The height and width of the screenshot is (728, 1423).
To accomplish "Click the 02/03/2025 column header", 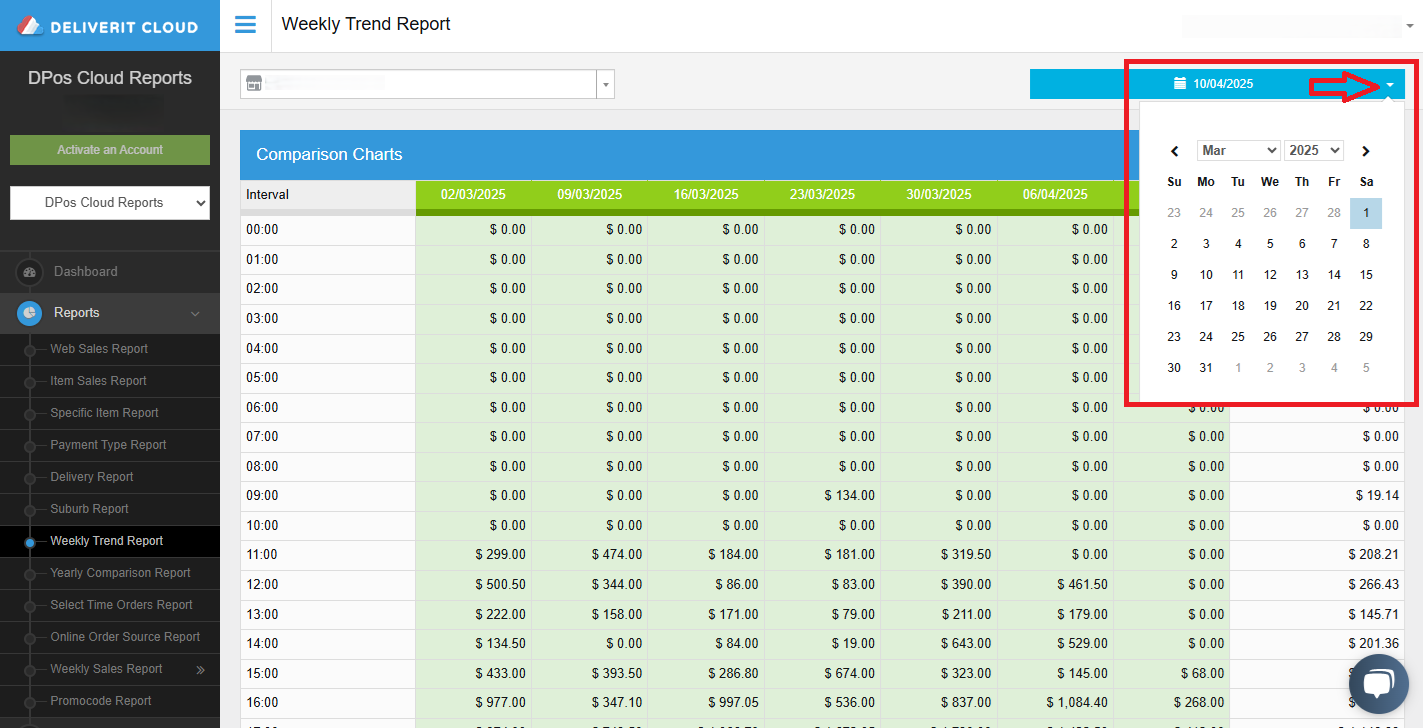I will pyautogui.click(x=473, y=195).
